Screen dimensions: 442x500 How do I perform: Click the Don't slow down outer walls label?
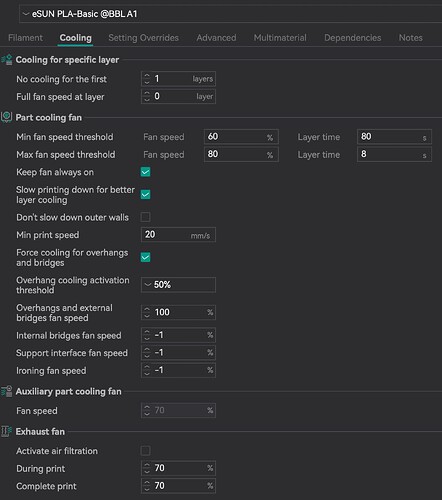pos(72,217)
